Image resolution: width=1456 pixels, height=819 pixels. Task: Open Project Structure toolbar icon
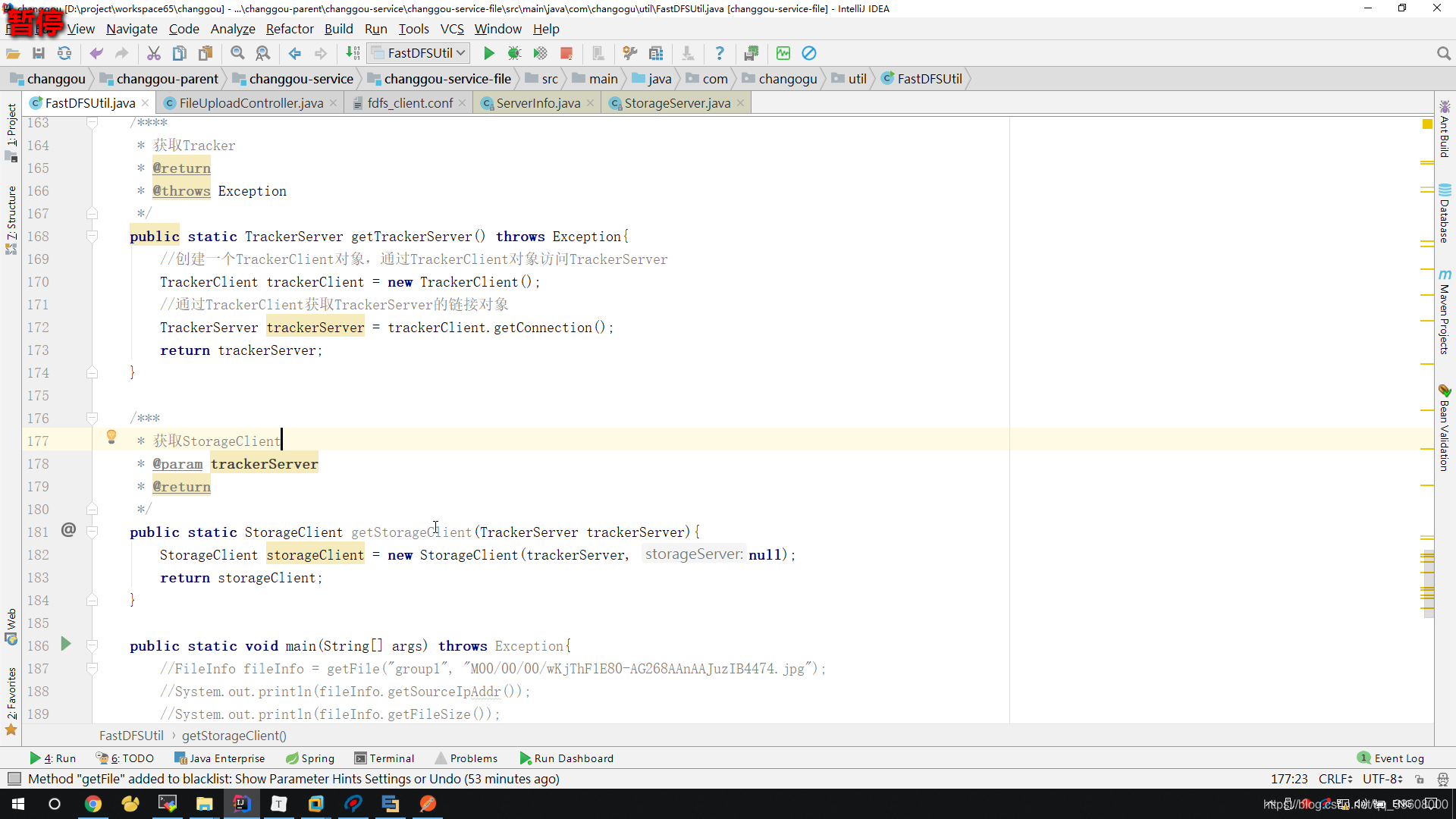(656, 53)
